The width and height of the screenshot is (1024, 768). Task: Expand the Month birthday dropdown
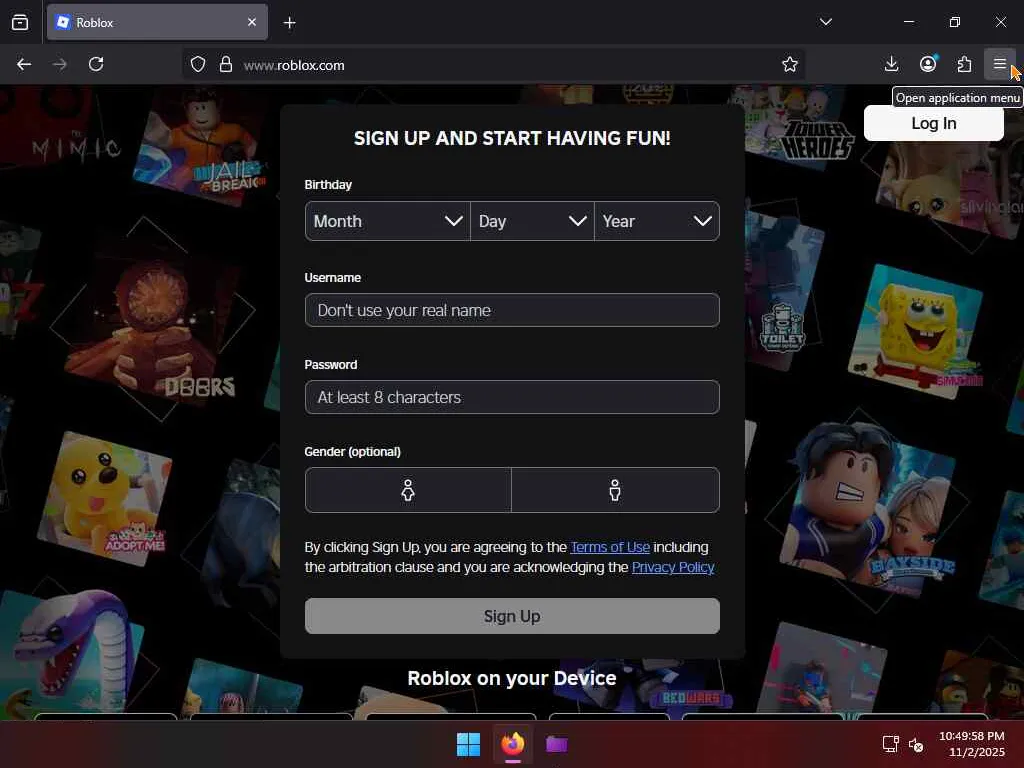387,221
